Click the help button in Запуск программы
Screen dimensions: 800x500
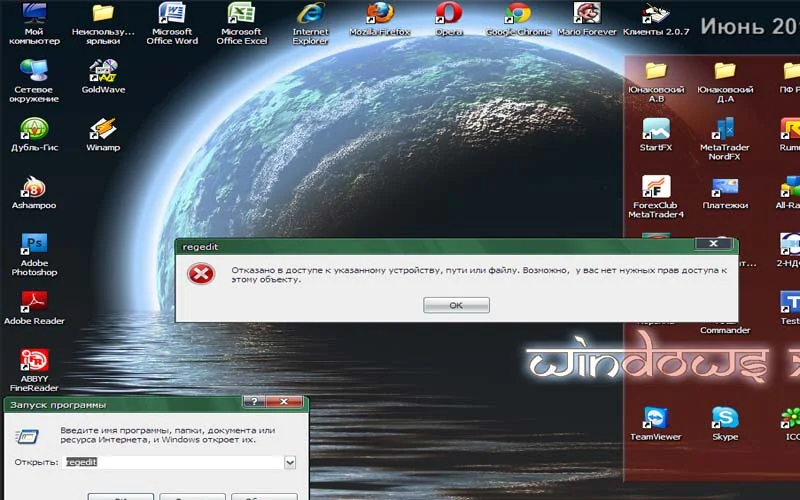pos(254,402)
